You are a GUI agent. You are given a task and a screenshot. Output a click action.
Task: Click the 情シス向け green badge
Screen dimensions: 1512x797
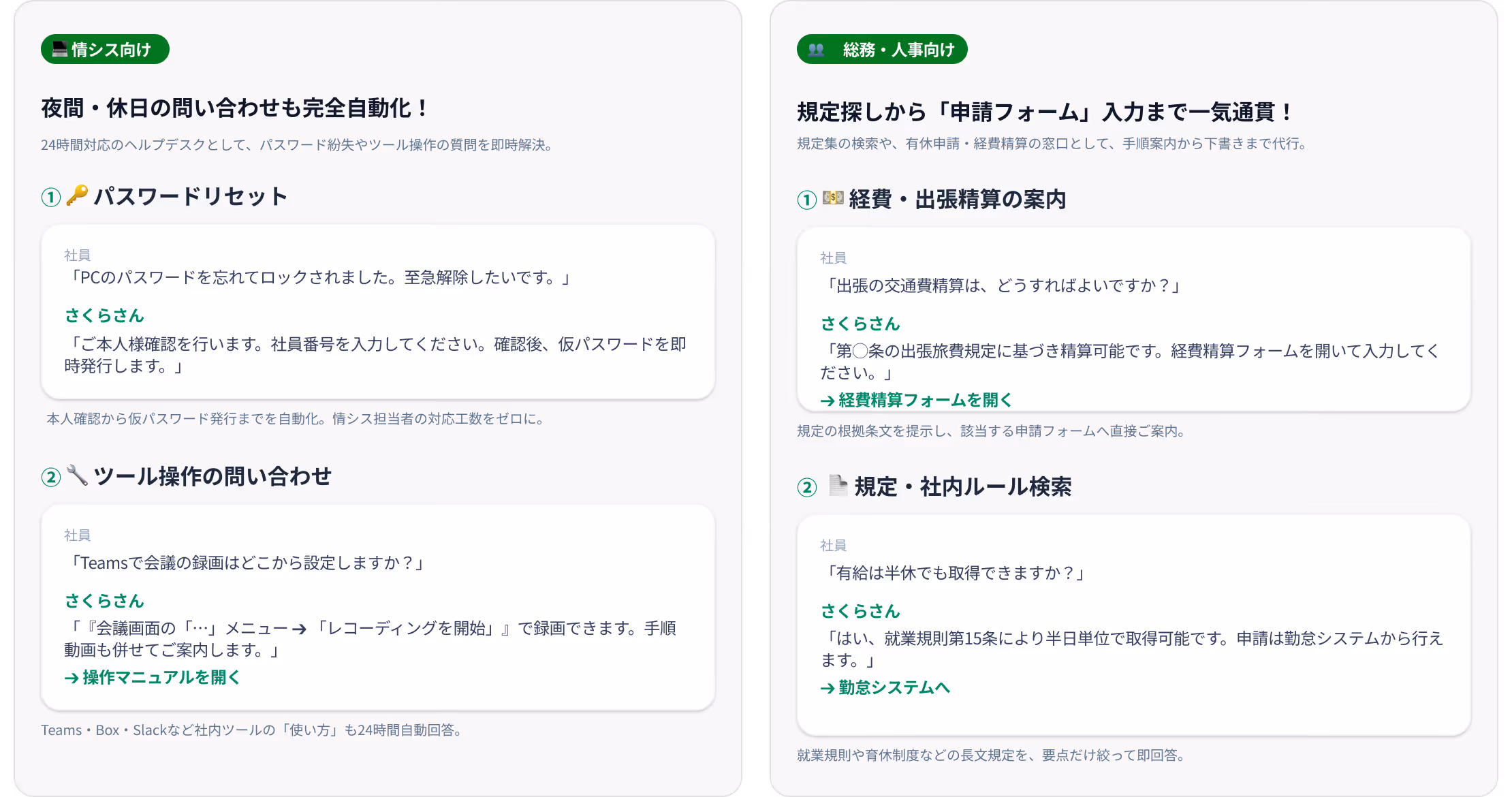coord(105,49)
